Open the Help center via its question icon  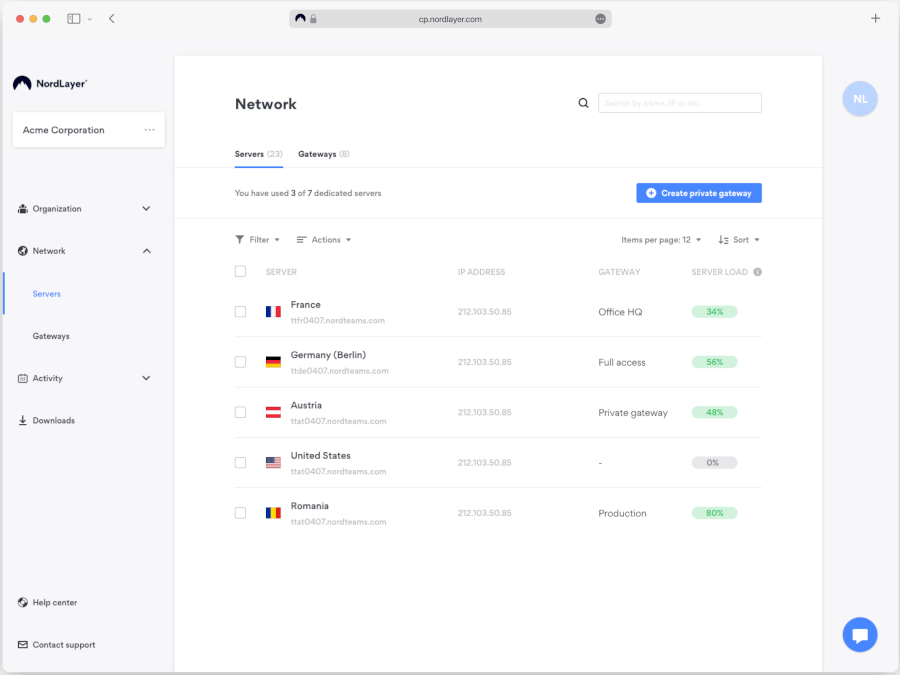coord(22,602)
